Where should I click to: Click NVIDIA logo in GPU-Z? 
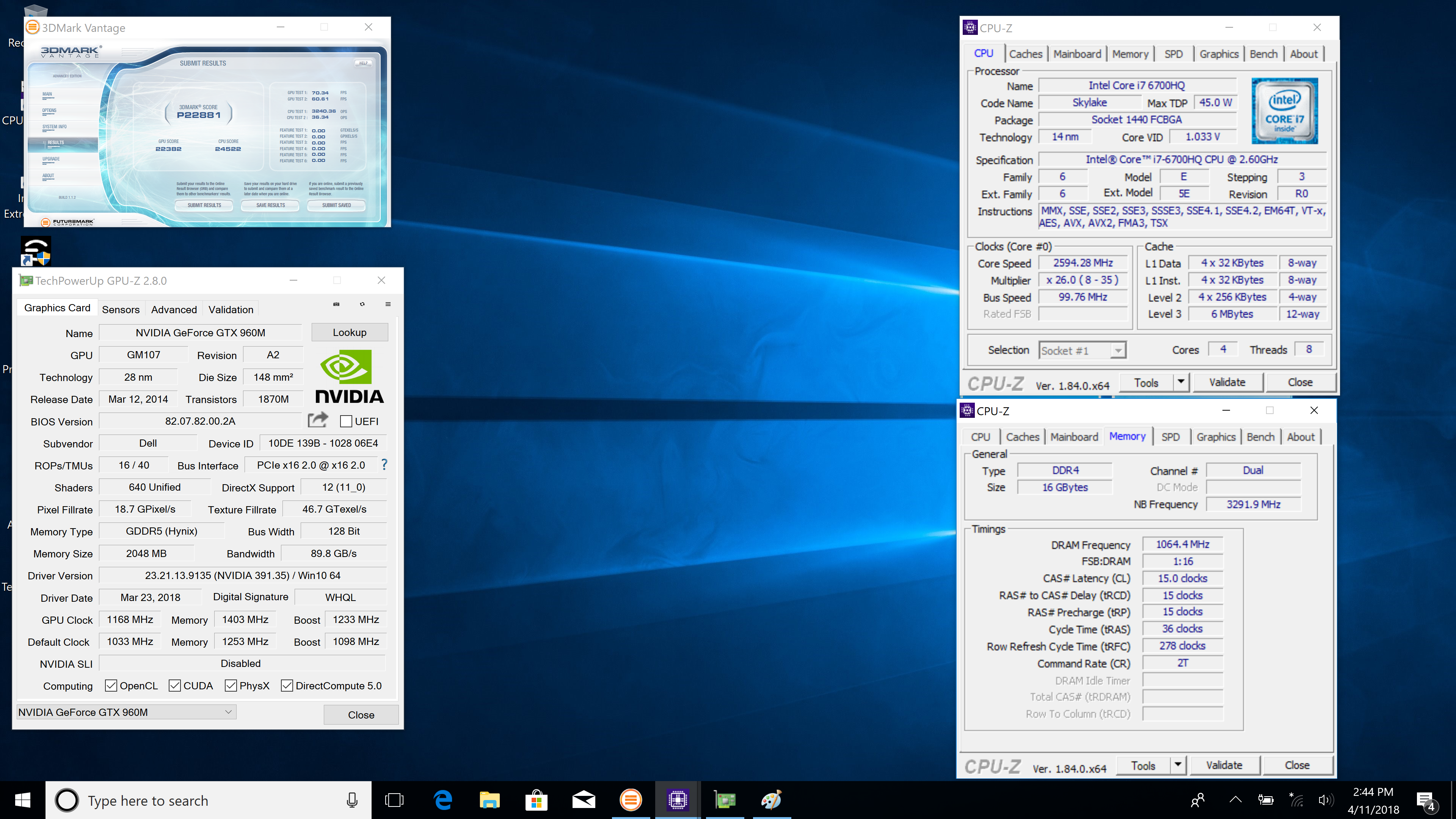(x=349, y=377)
